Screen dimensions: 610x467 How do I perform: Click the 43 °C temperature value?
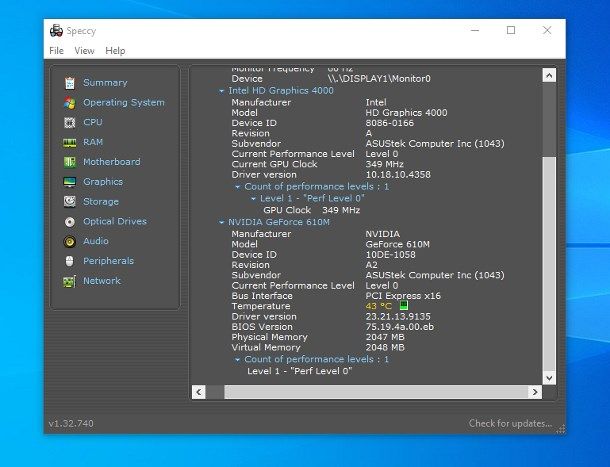point(379,306)
